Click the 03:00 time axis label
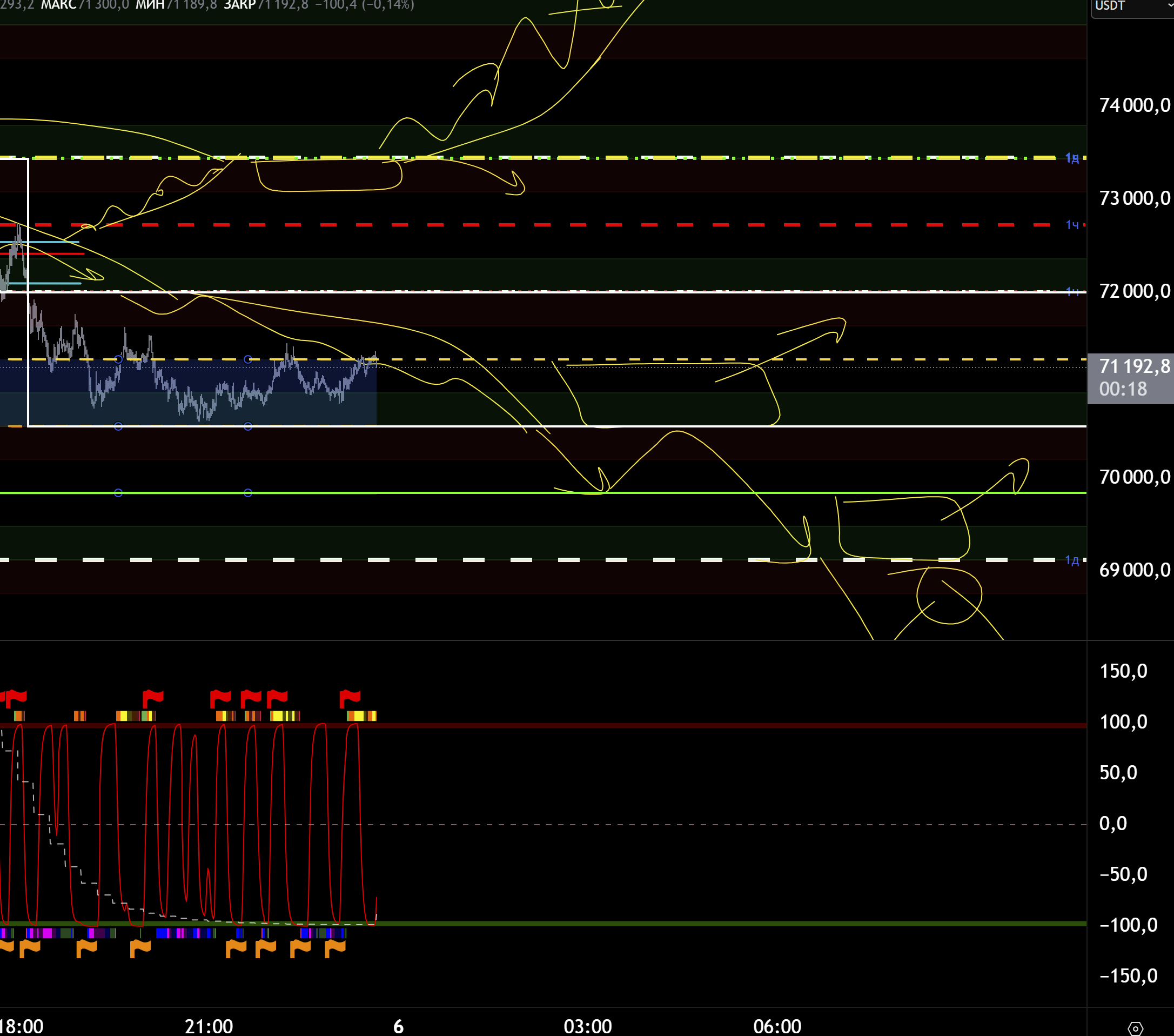Screen dimensions: 1174x1036 coord(588,1026)
